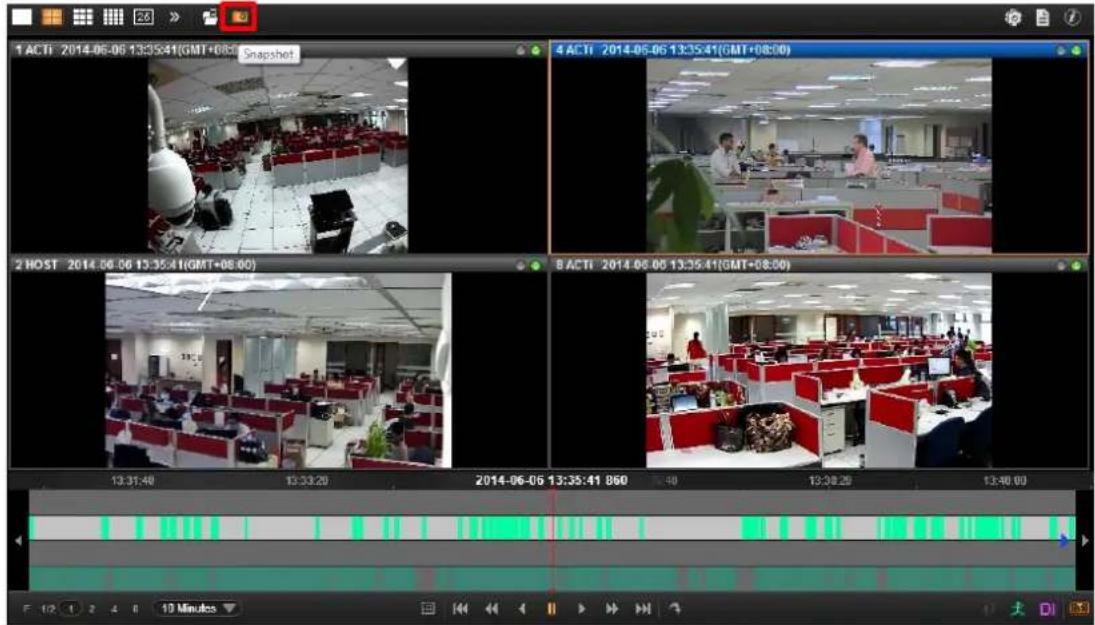This screenshot has width=1095, height=625.
Task: Shift timeline earlier with left arrow
Action: pyautogui.click(x=18, y=540)
